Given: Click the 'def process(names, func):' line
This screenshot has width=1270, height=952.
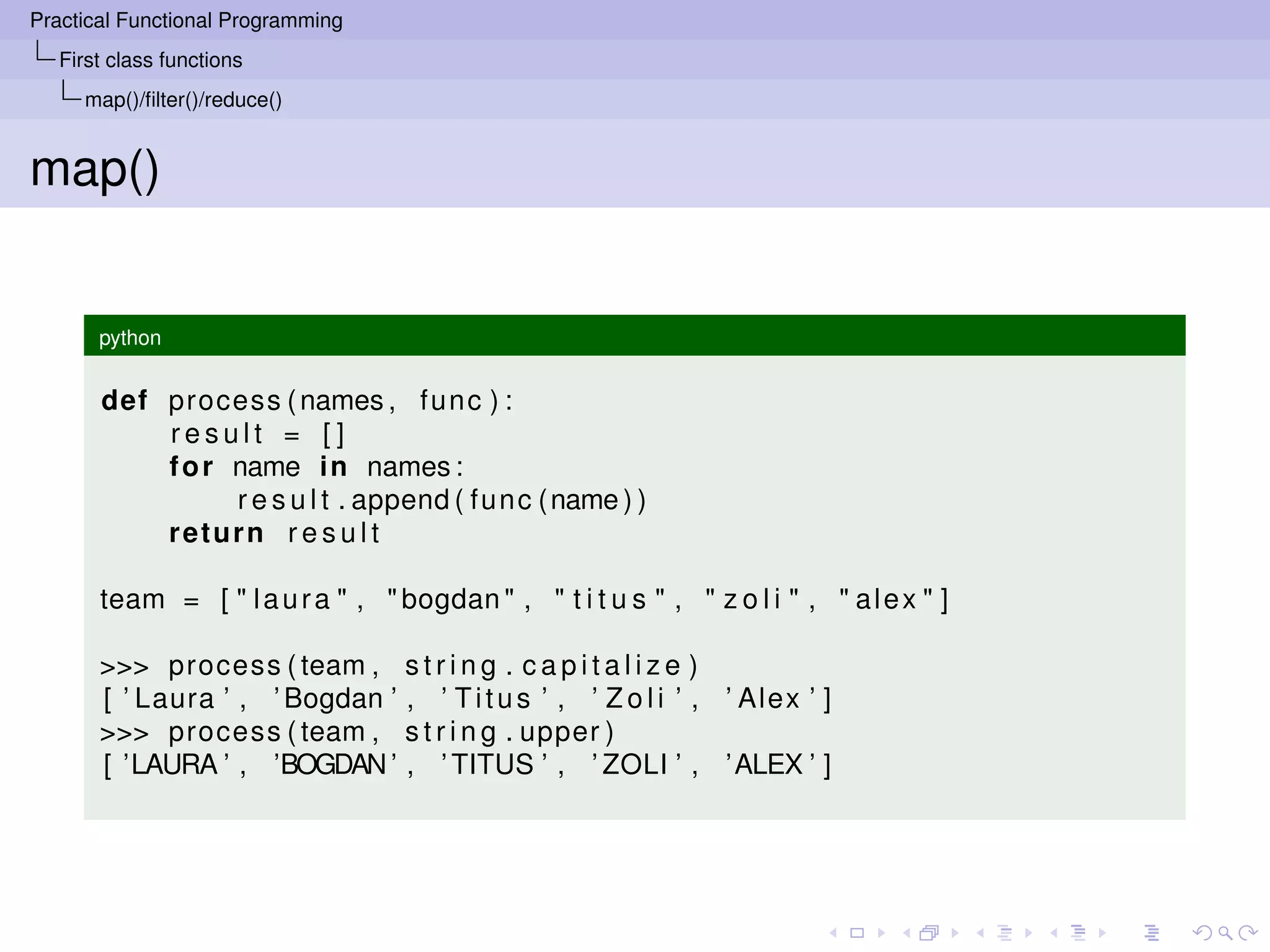Looking at the screenshot, I should [x=308, y=401].
